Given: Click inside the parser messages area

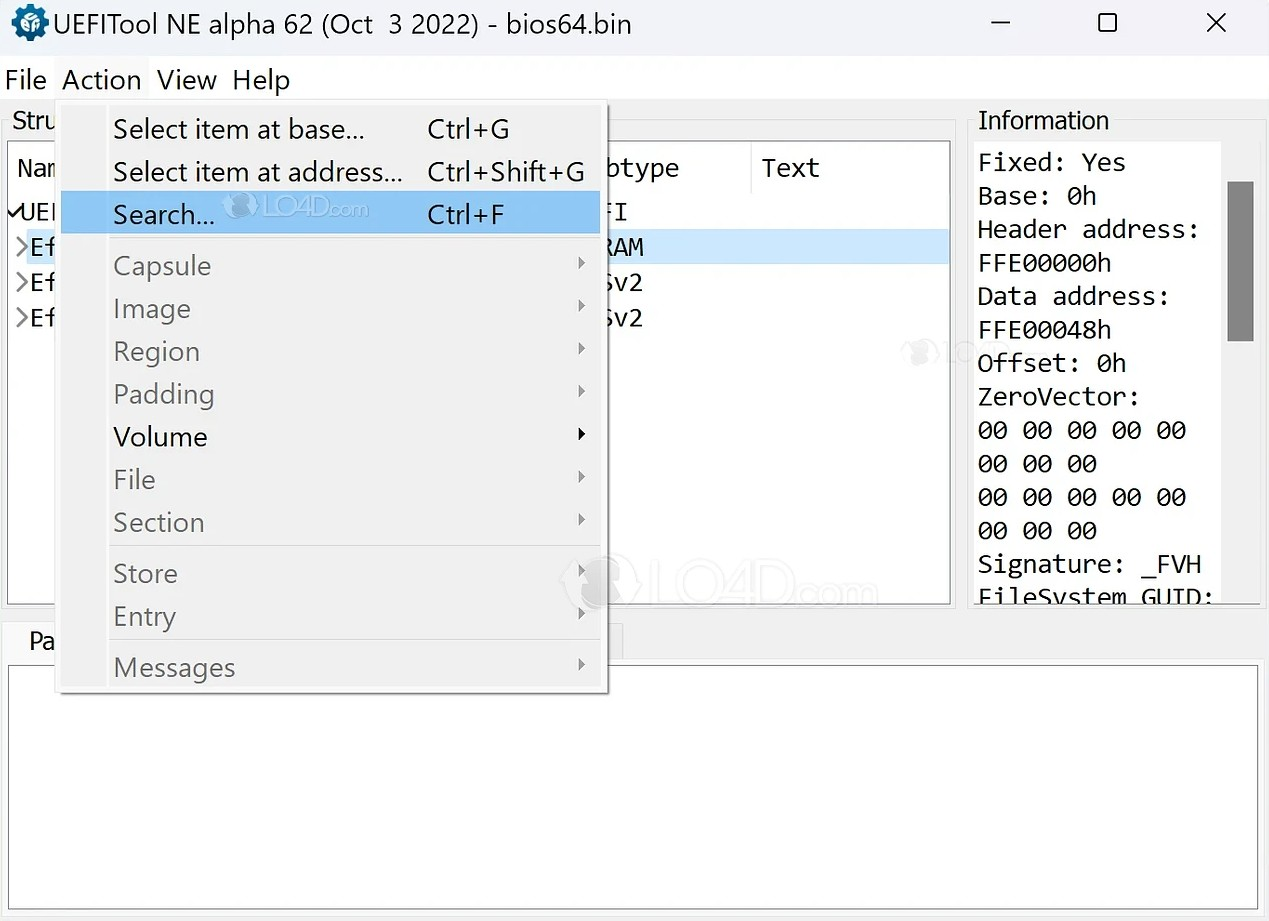Looking at the screenshot, I should (x=633, y=787).
